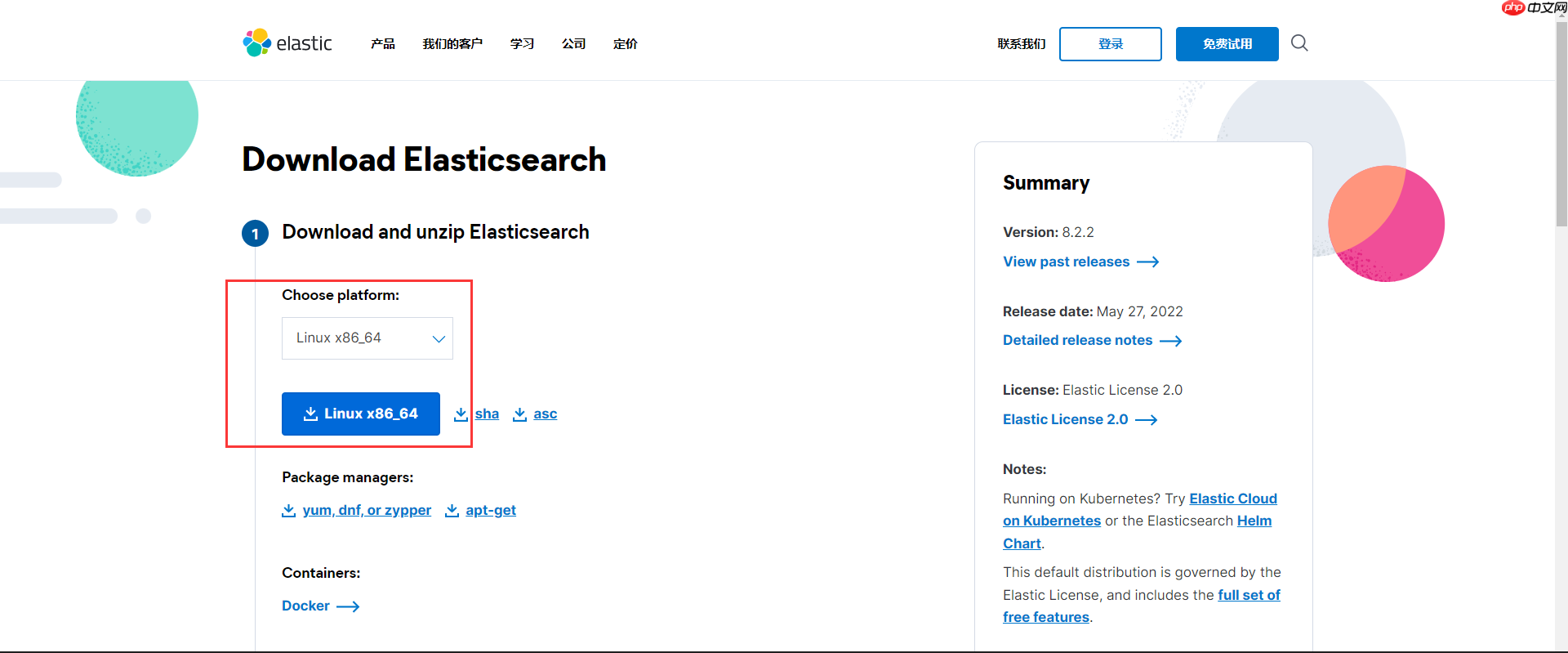Open the Docker containers link
This screenshot has height=653, width=1568.
305,606
